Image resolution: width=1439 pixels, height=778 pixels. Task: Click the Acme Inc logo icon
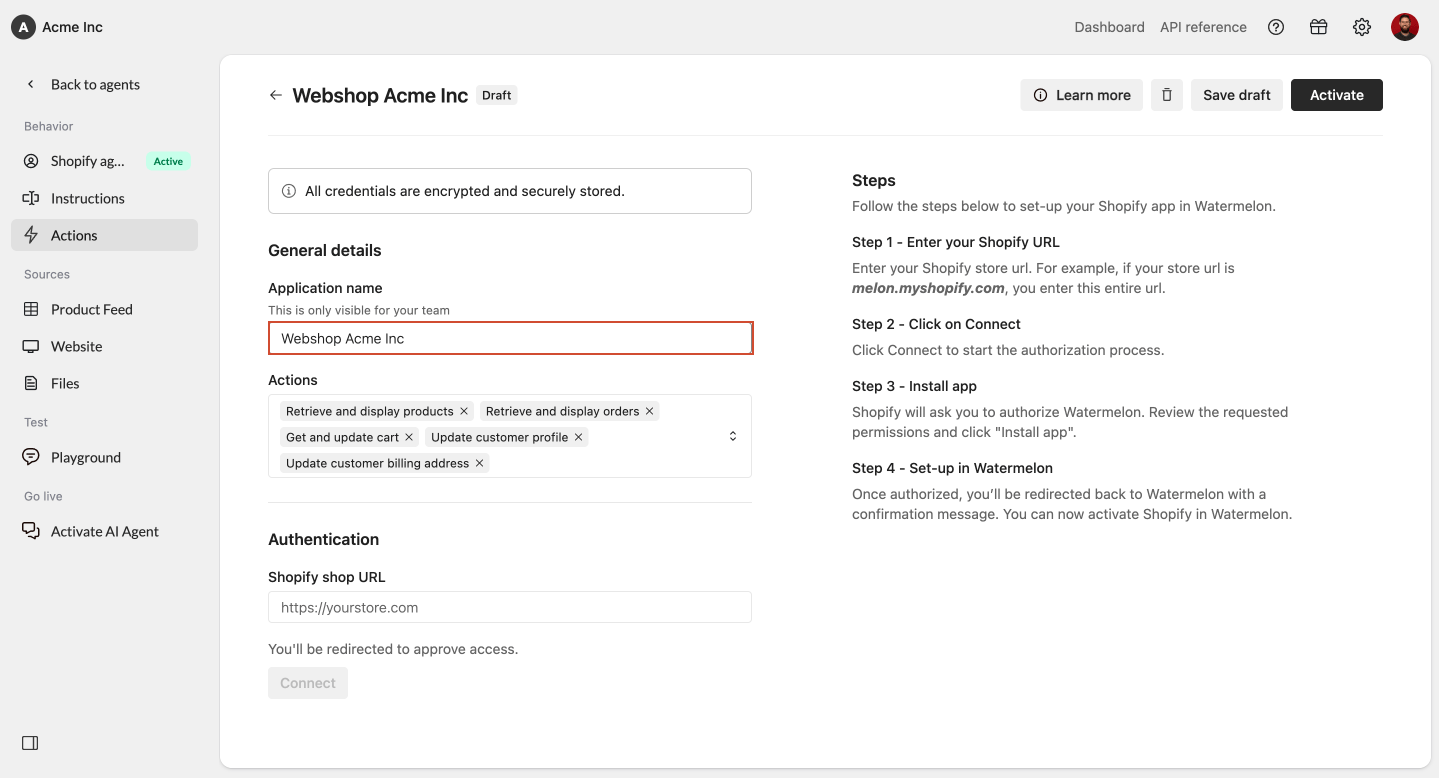point(23,27)
